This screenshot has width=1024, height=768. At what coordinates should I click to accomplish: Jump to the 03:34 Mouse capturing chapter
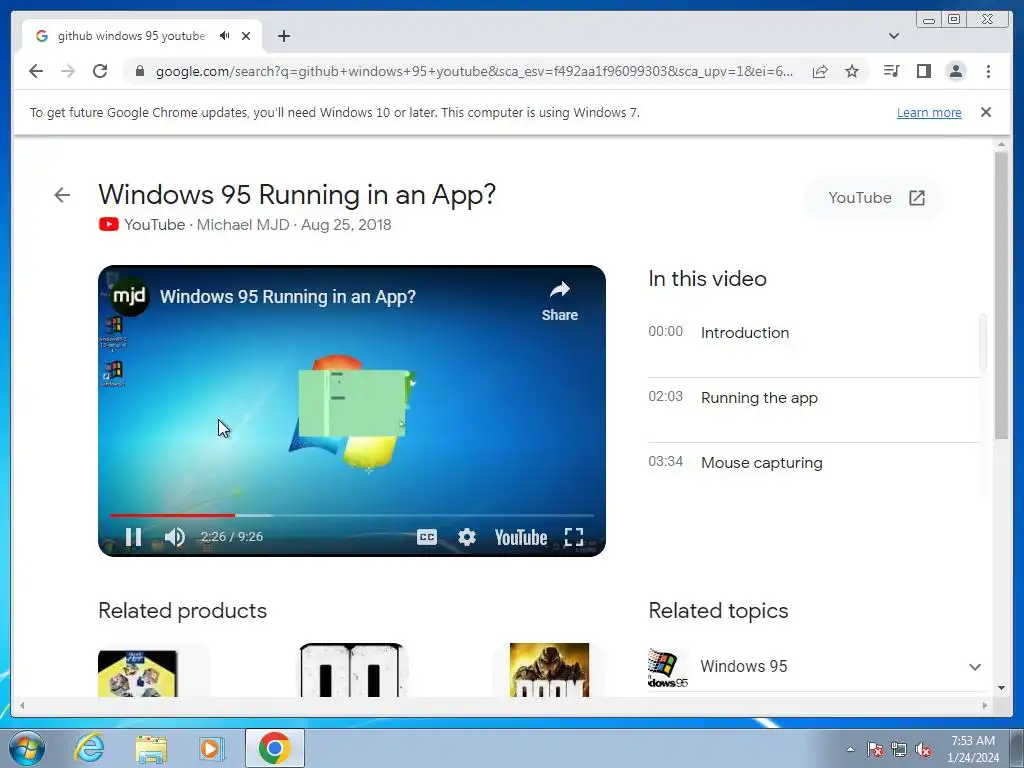pyautogui.click(x=813, y=462)
